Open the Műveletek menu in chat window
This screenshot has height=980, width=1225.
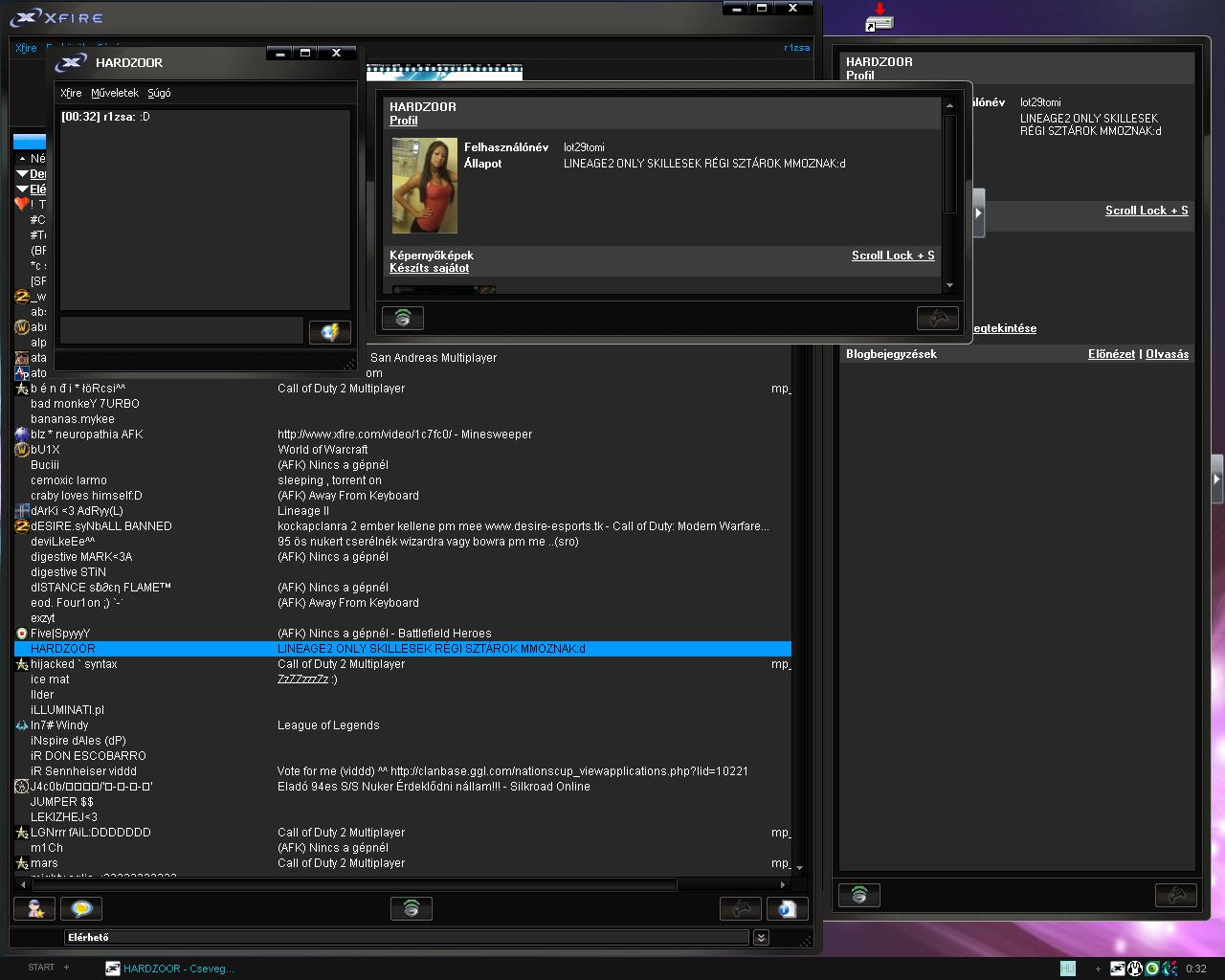pos(115,93)
